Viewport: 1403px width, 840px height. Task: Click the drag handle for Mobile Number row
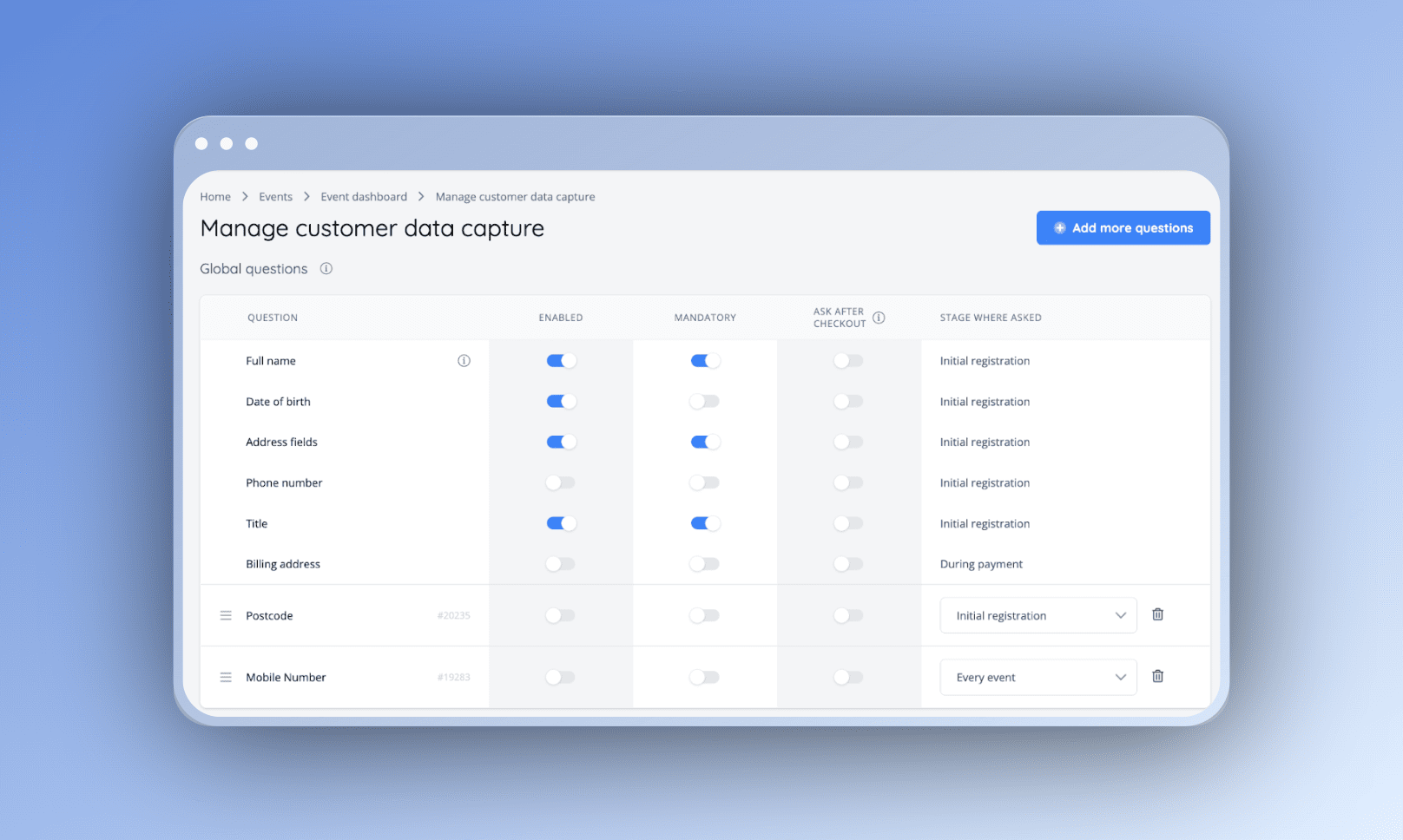[226, 677]
